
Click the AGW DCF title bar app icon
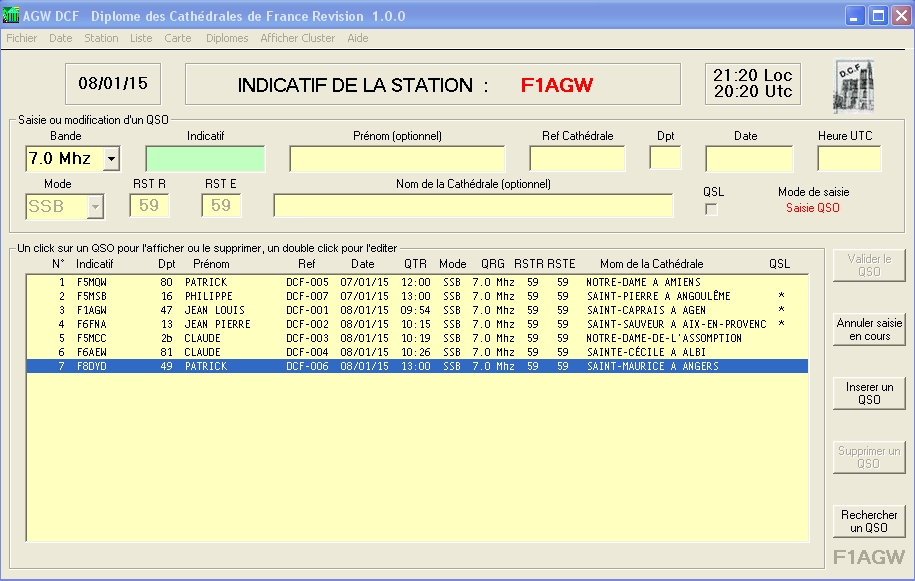pyautogui.click(x=11, y=15)
